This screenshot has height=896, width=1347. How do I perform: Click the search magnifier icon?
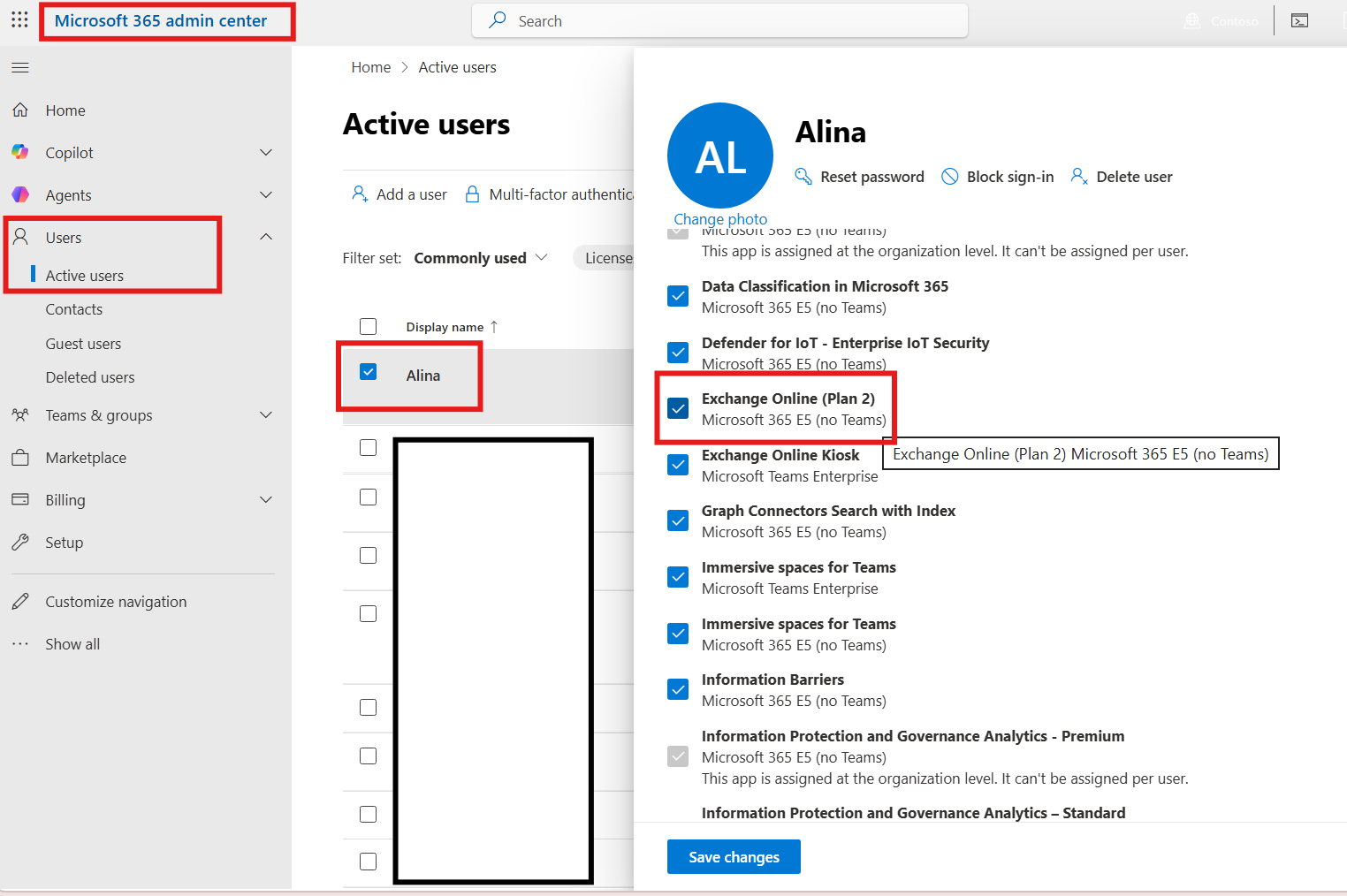(x=498, y=20)
